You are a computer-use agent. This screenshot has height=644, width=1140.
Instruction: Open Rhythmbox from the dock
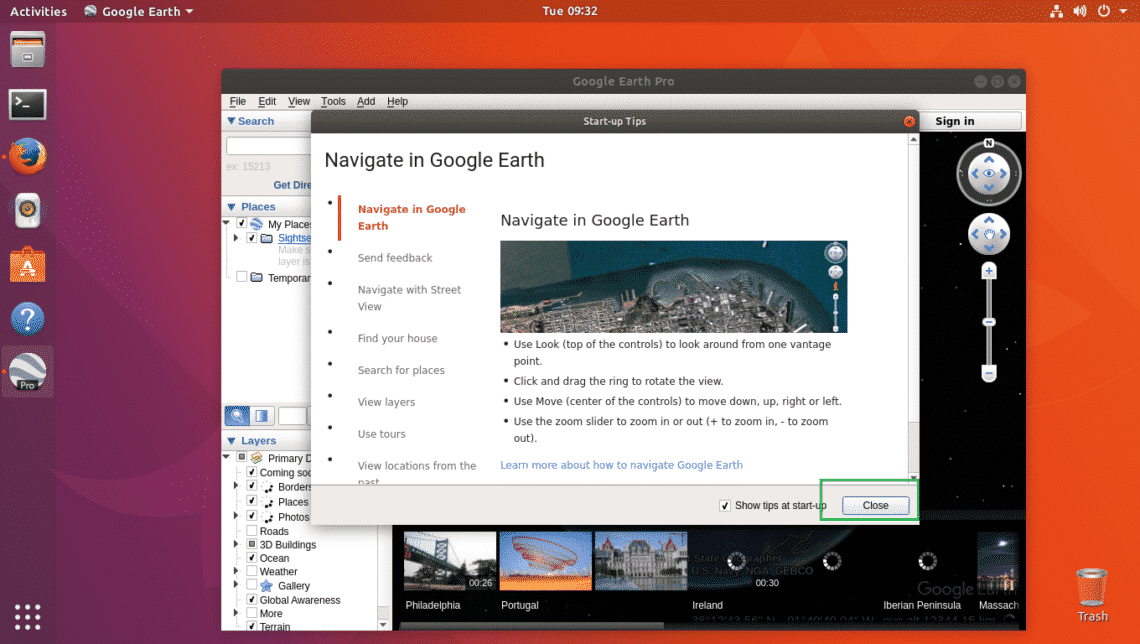(x=28, y=211)
